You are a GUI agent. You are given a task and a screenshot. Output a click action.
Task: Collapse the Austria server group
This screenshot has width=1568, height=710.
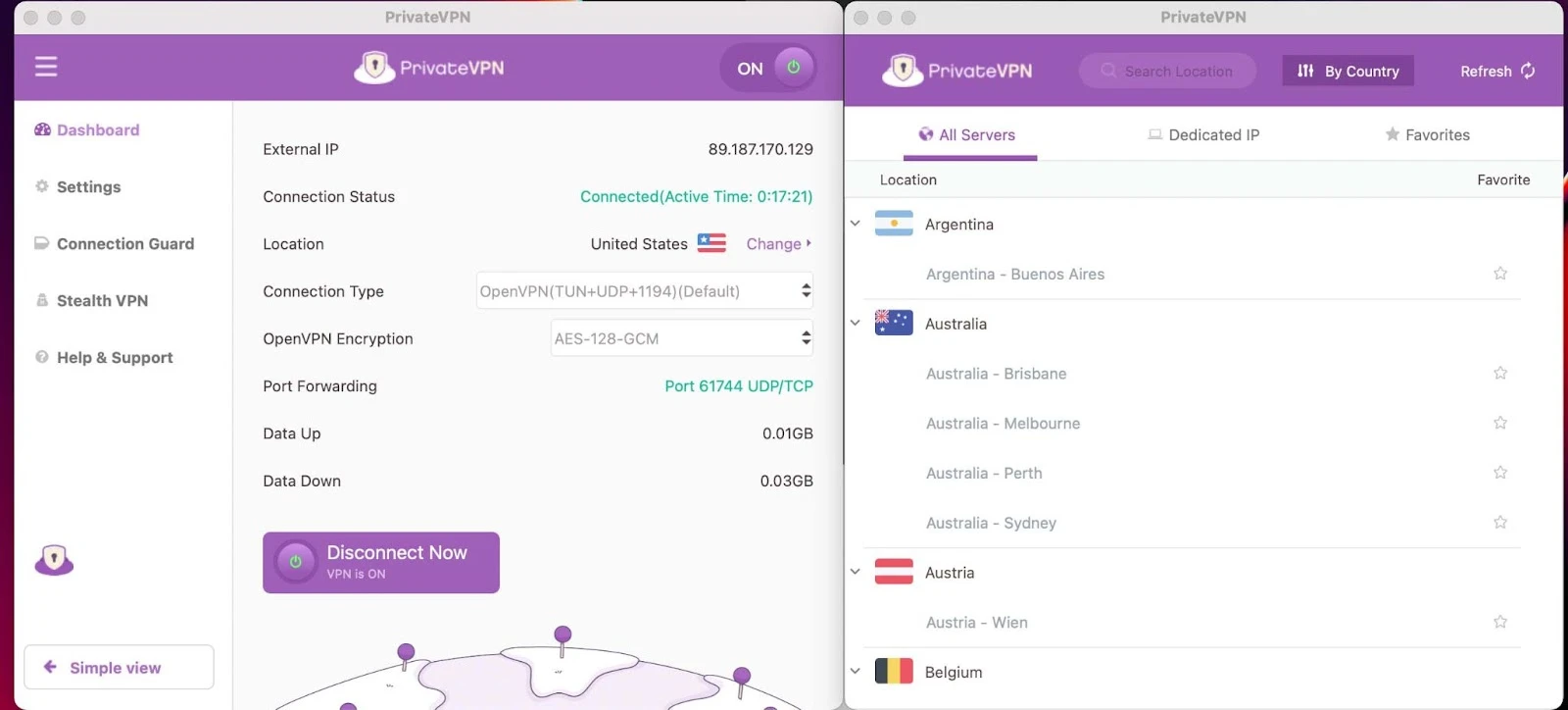[855, 572]
